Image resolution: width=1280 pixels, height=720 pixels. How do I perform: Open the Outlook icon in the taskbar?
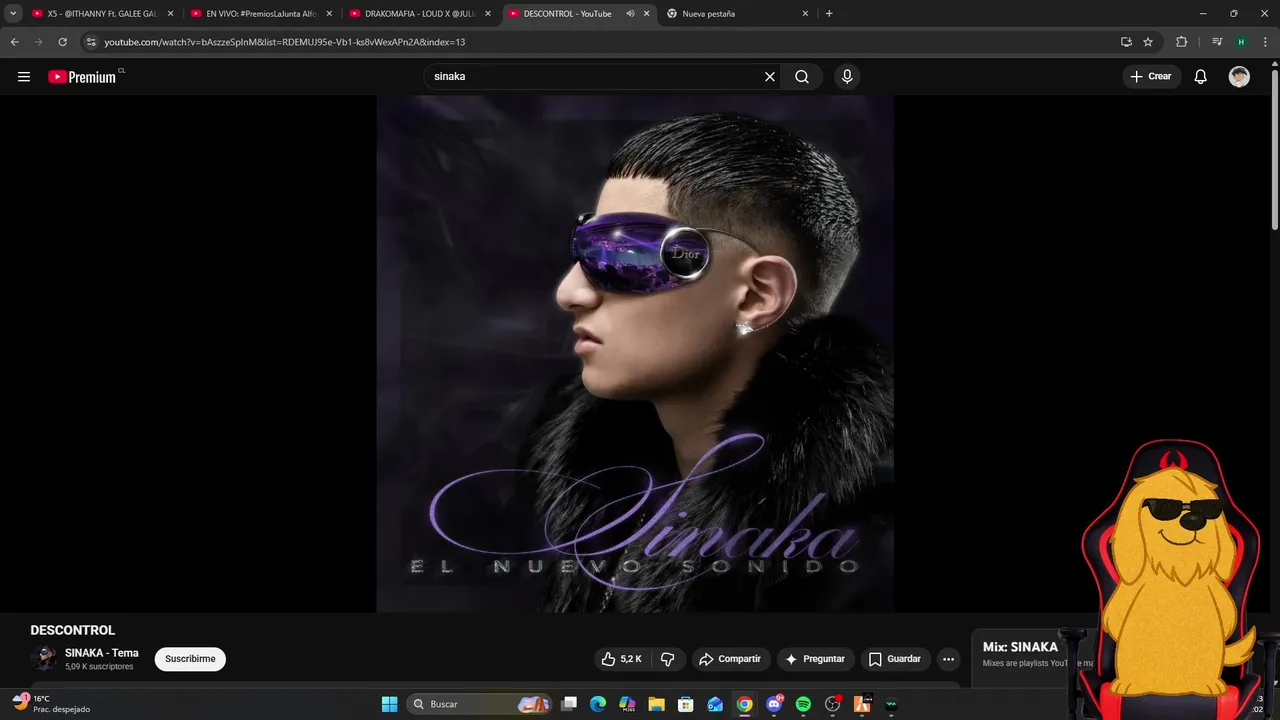(715, 705)
